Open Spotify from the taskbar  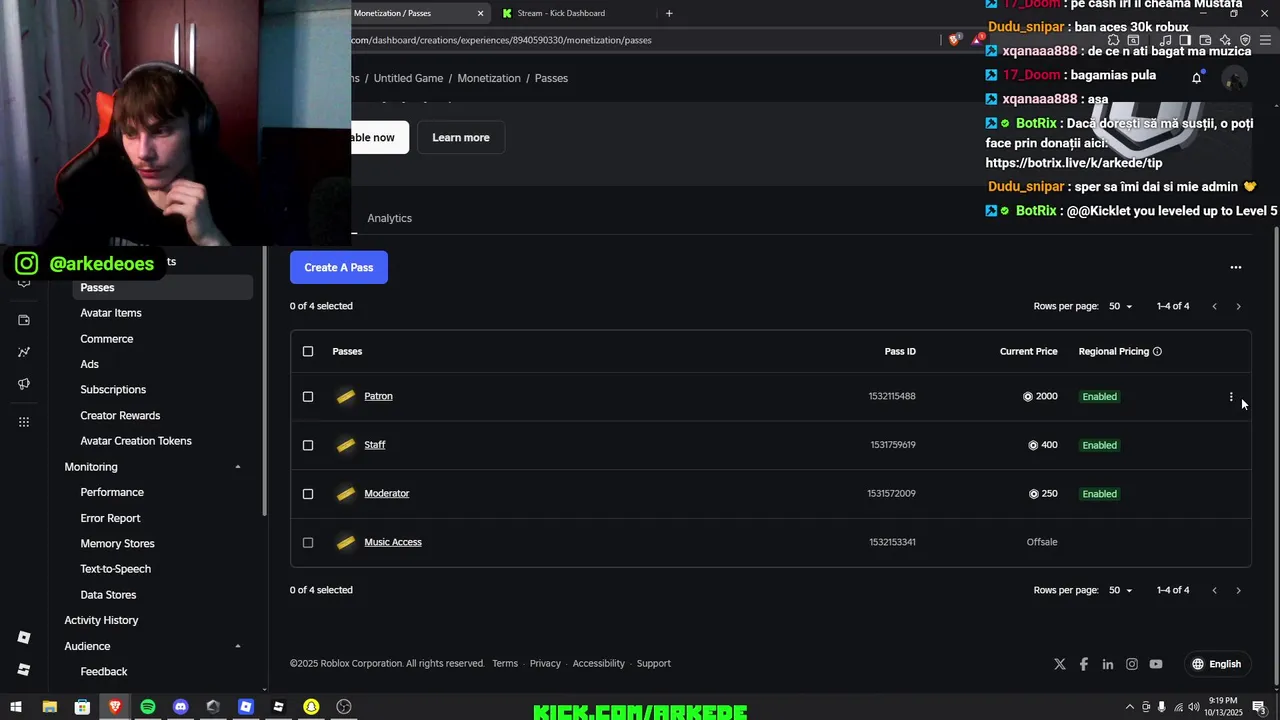point(148,707)
